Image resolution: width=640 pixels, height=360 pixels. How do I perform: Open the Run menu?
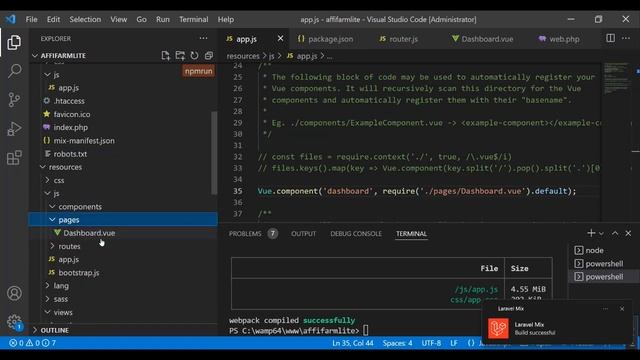(x=162, y=19)
